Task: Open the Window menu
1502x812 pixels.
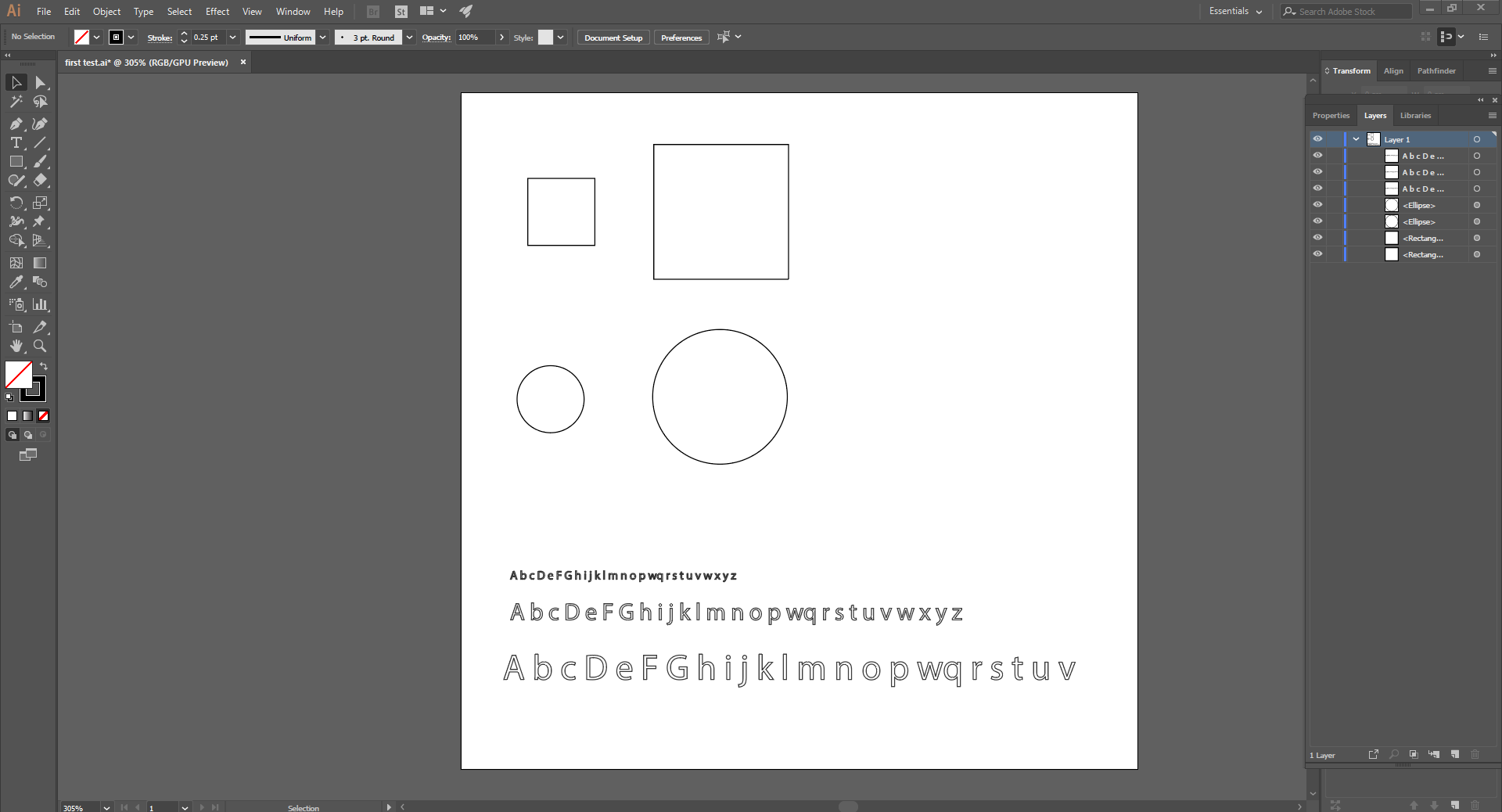Action: 293,12
